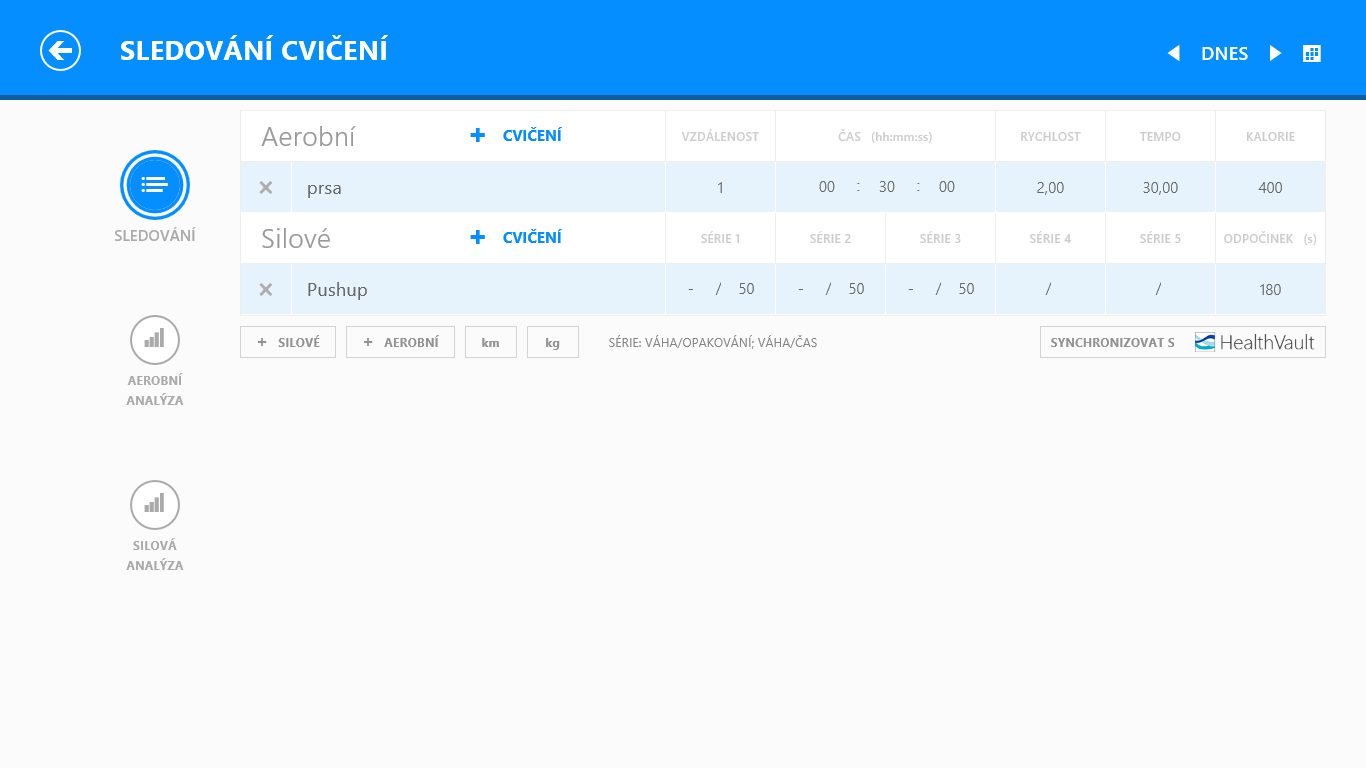This screenshot has height=768, width=1366.
Task: Edit minutes field 30 in prsa time
Action: point(887,187)
